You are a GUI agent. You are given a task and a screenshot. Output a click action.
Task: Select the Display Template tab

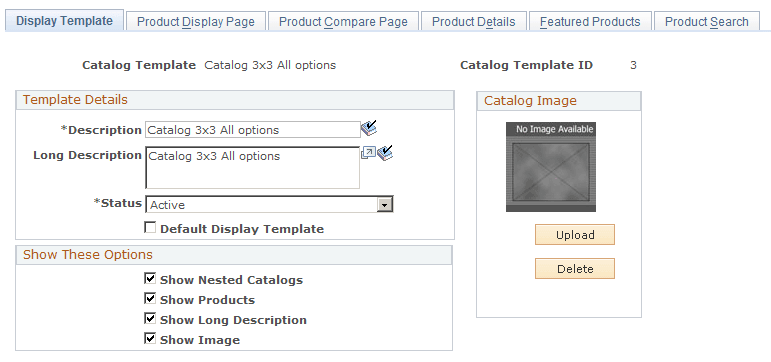tap(64, 21)
